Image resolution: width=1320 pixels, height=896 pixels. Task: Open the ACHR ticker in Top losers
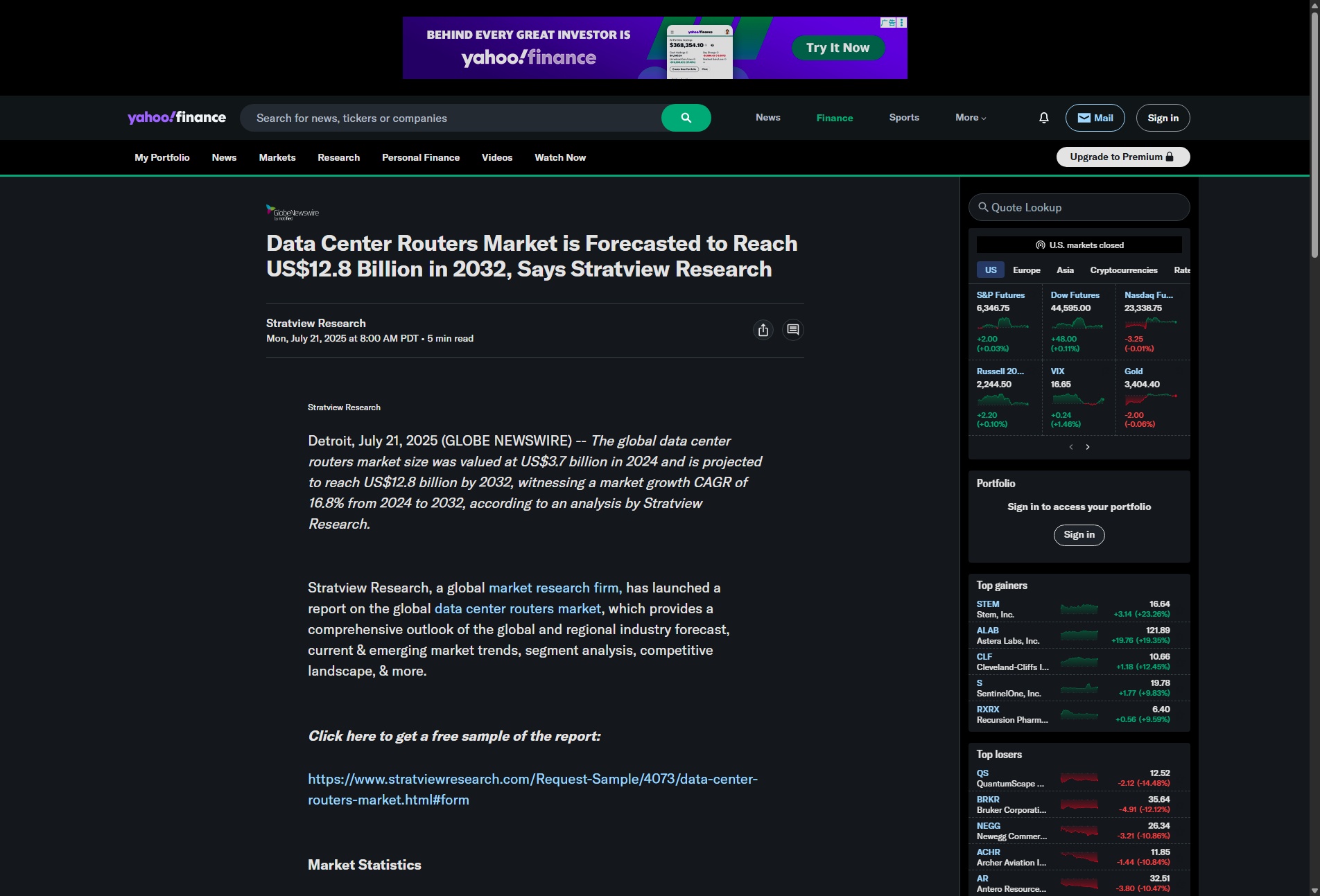[989, 852]
